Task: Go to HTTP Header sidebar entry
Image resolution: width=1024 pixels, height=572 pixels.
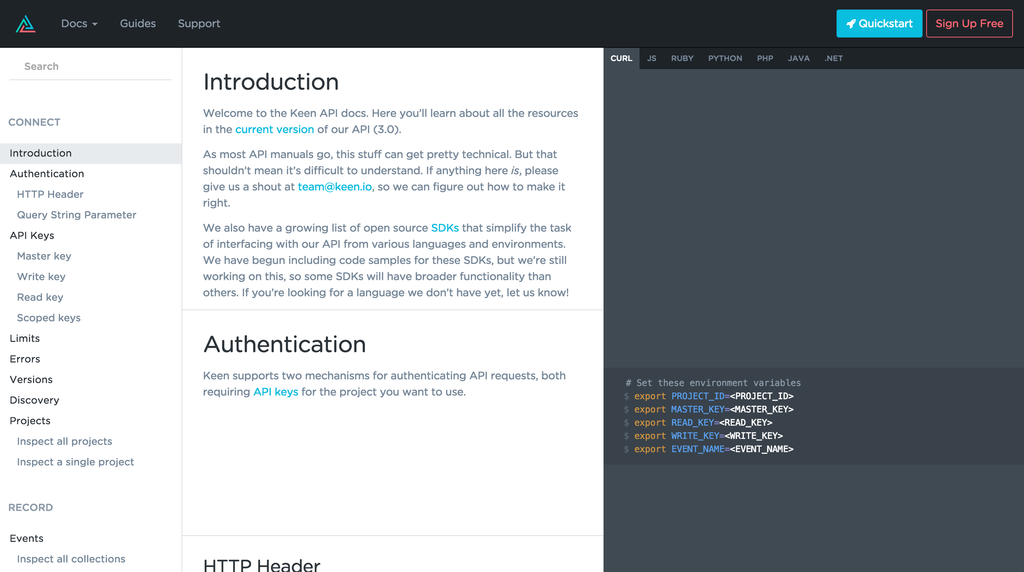Action: 50,195
